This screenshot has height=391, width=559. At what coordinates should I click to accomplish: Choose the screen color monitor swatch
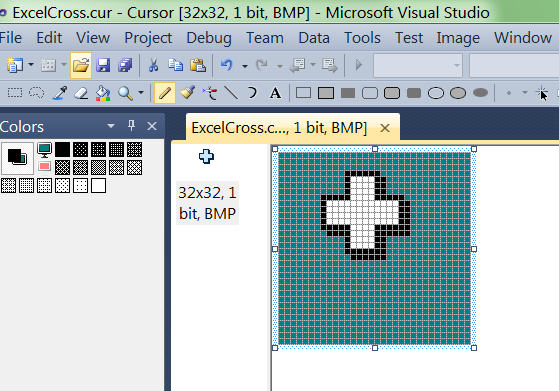pos(45,150)
